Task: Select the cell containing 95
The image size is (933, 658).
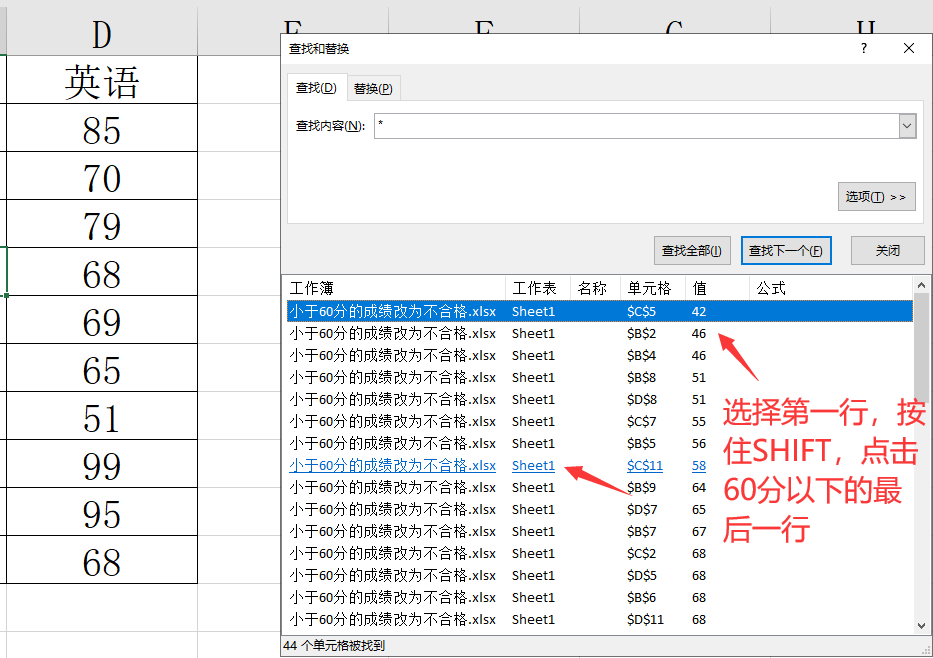Action: [x=102, y=512]
